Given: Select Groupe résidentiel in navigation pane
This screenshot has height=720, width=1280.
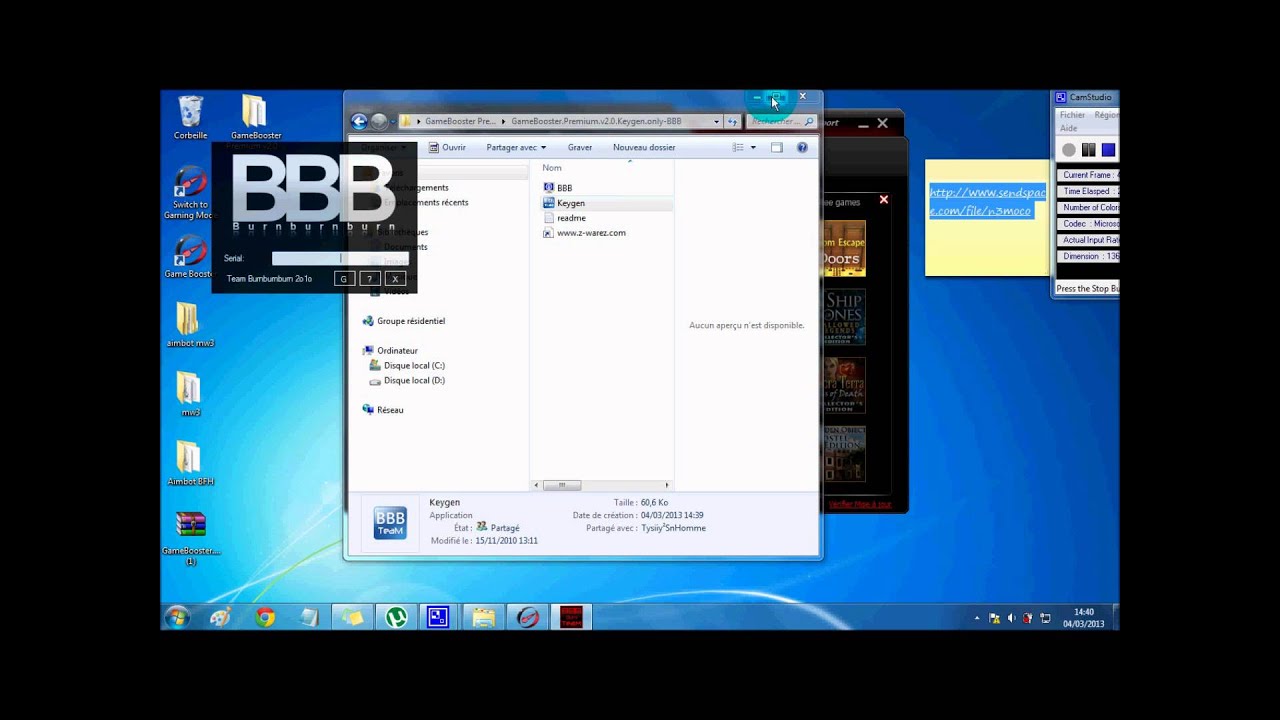Looking at the screenshot, I should tap(404, 321).
